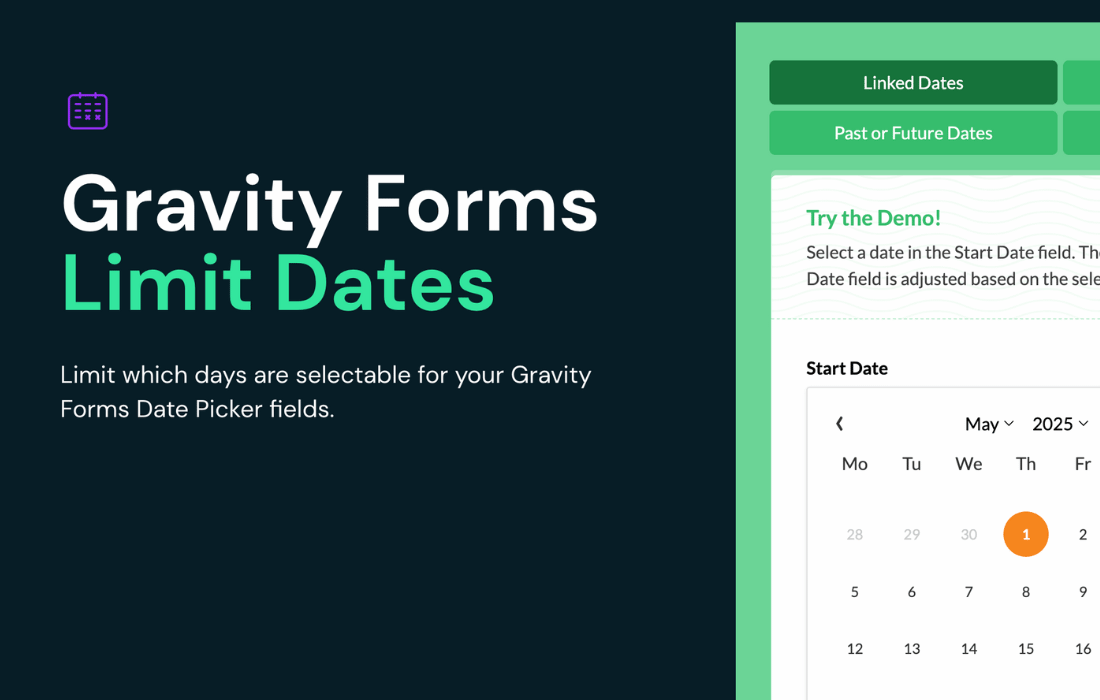Select date 15 in the calendar
The height and width of the screenshot is (700, 1100).
1026,649
